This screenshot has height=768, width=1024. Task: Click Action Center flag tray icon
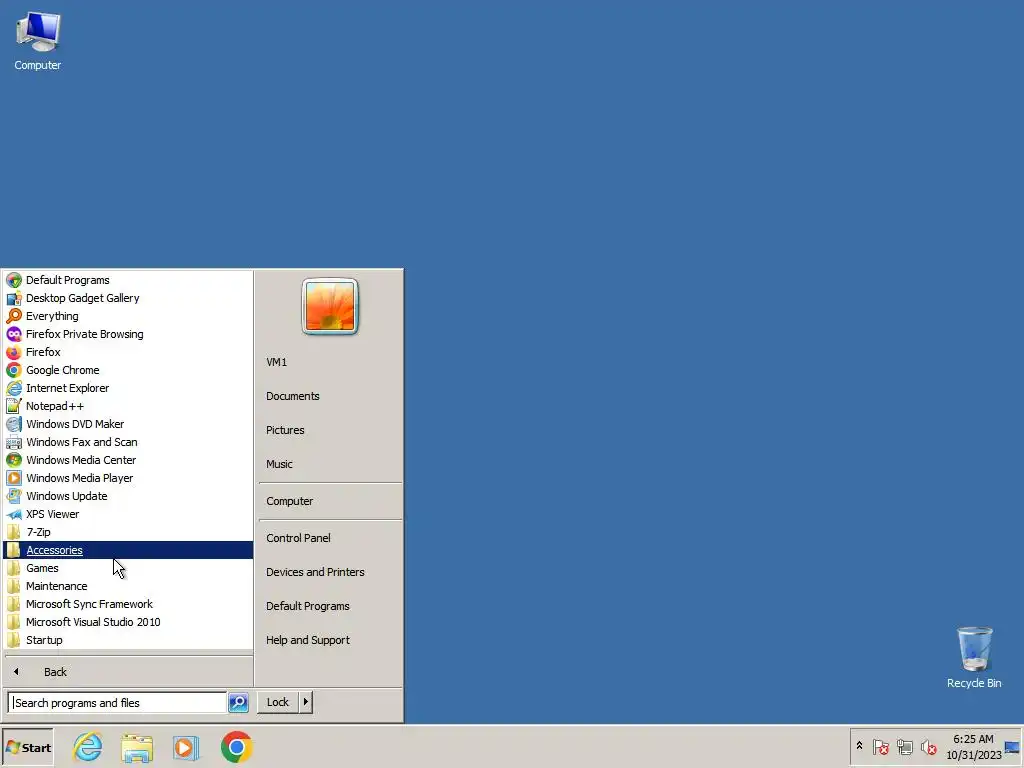pos(880,746)
